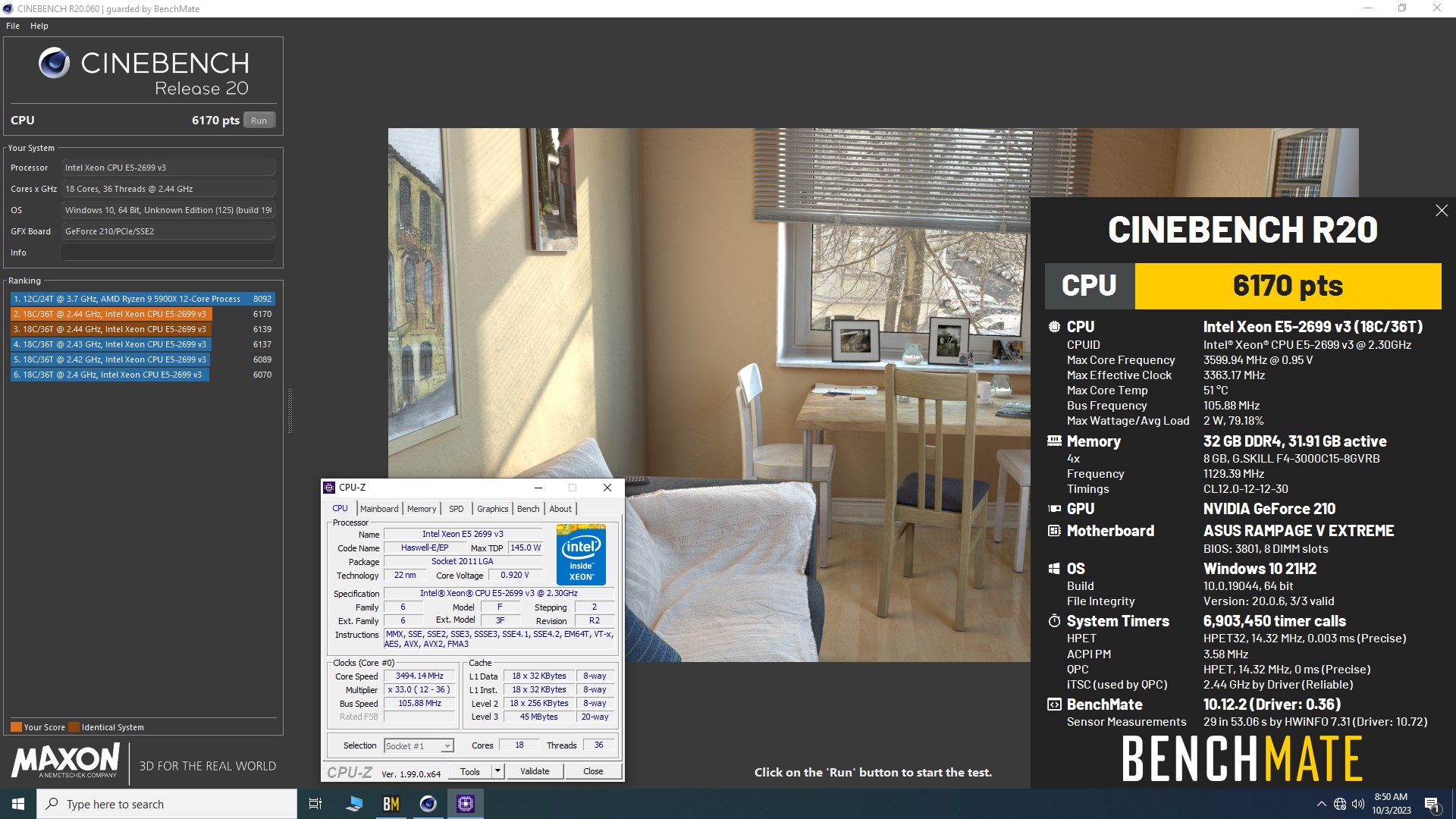Switch to the Bench tab in CPU-Z

tap(529, 509)
